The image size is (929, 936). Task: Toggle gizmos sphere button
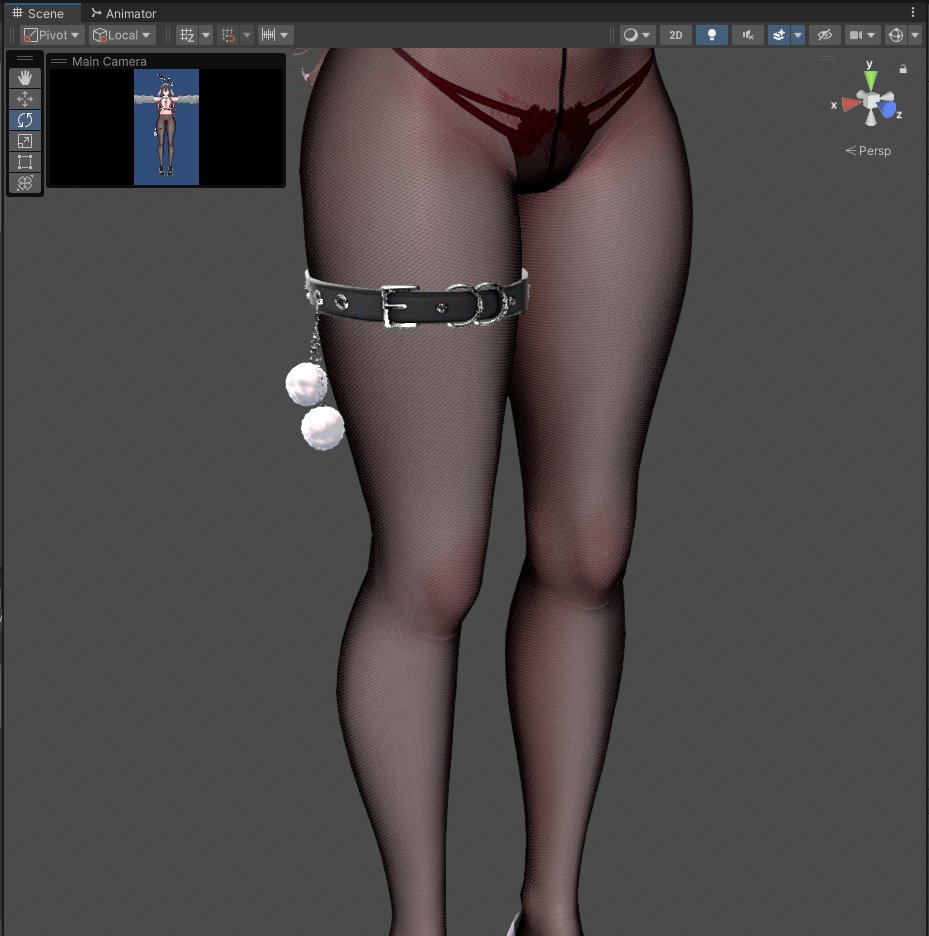(896, 35)
